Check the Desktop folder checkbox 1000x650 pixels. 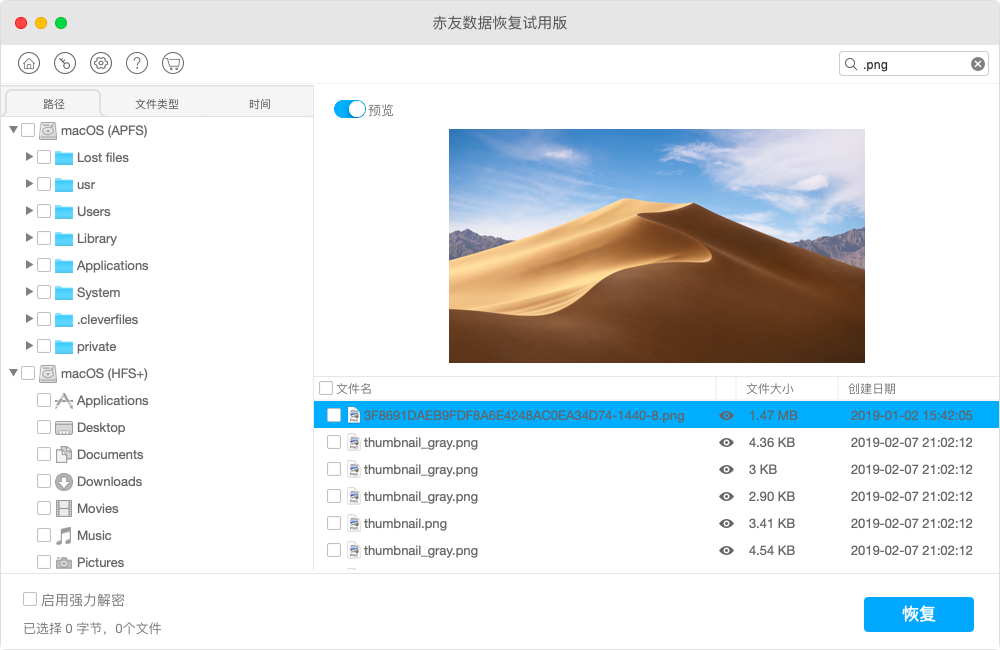44,427
